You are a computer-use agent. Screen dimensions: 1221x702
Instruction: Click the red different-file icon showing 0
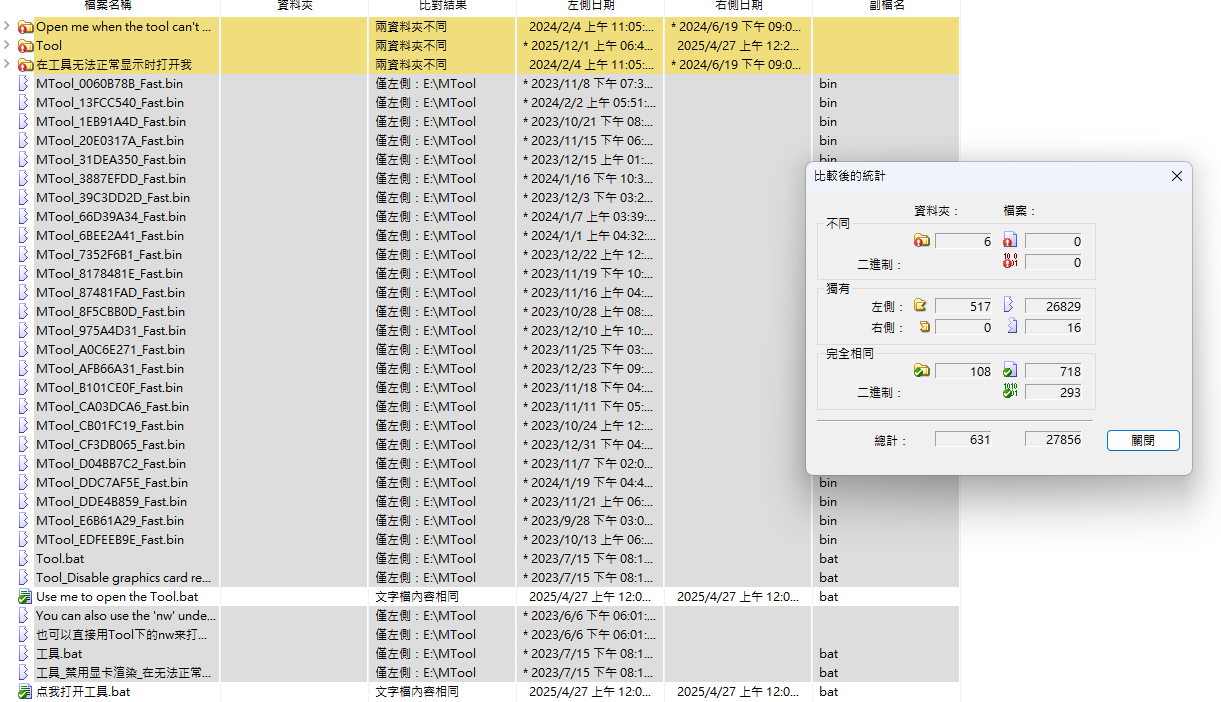1010,240
